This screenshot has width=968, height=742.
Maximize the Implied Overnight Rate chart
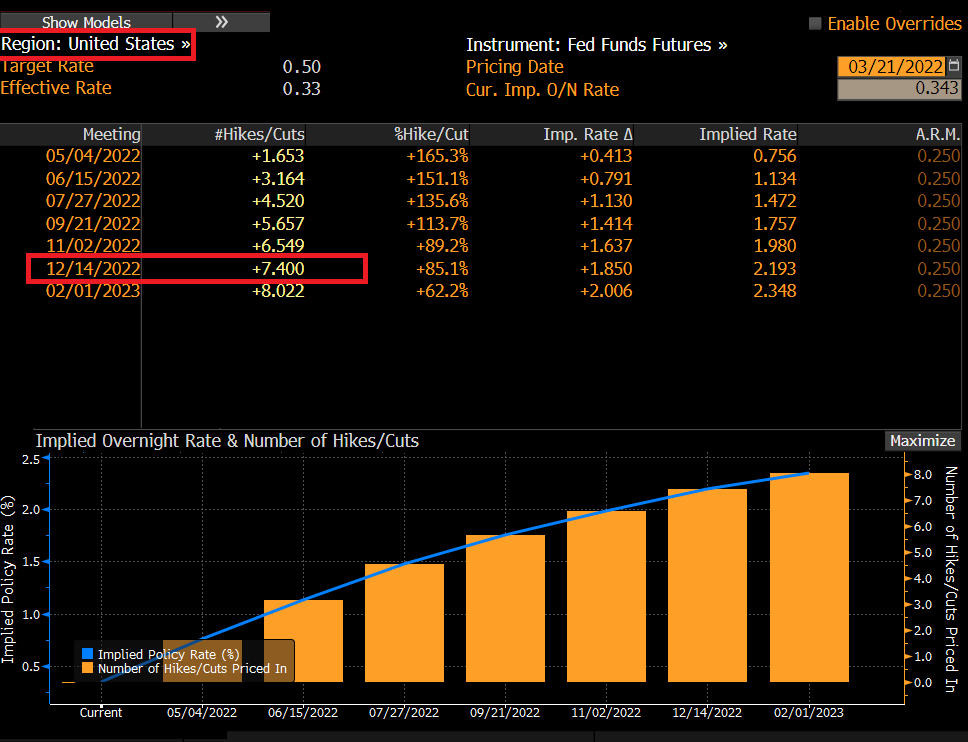pyautogui.click(x=921, y=441)
